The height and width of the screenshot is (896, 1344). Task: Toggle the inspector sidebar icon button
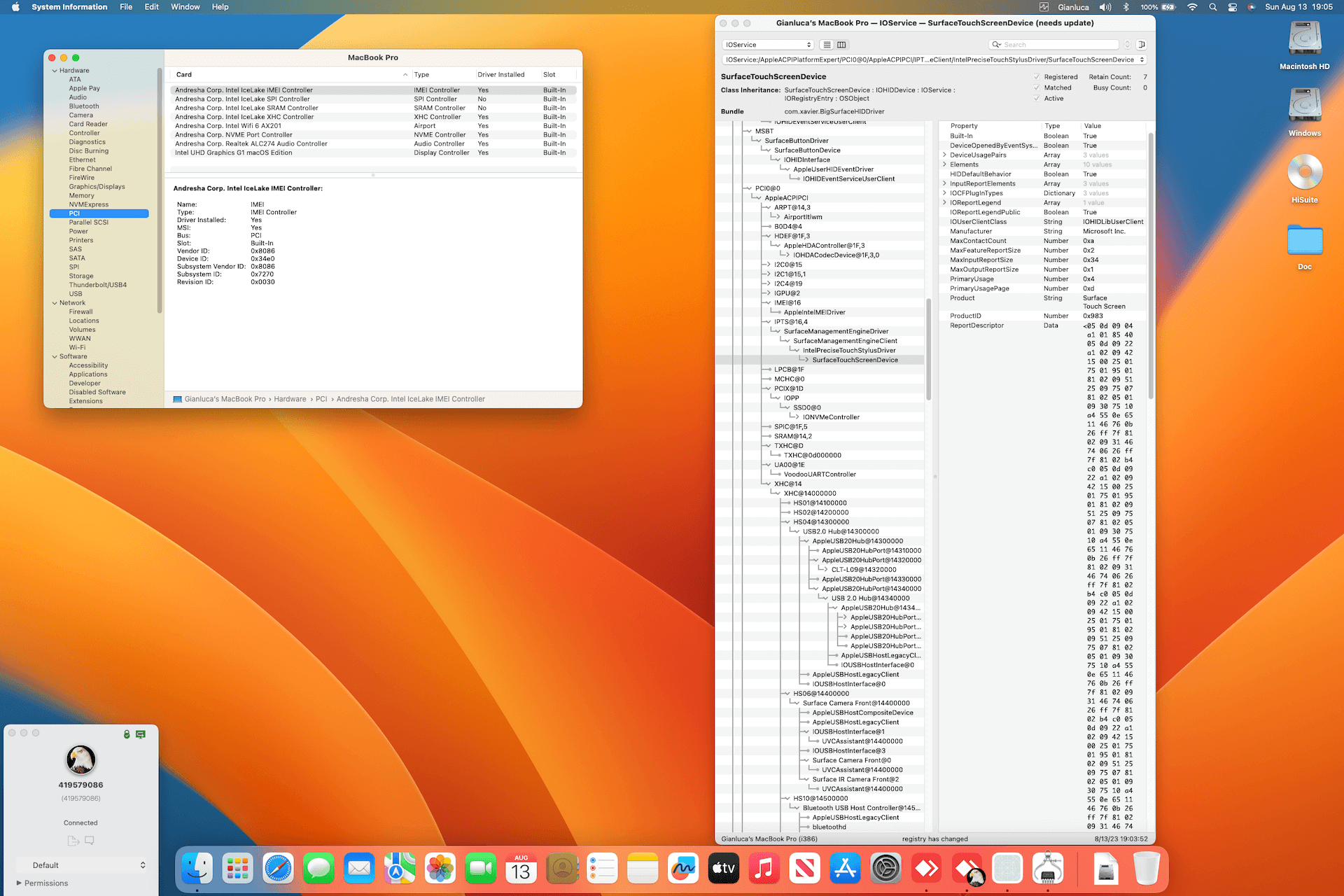point(1141,45)
